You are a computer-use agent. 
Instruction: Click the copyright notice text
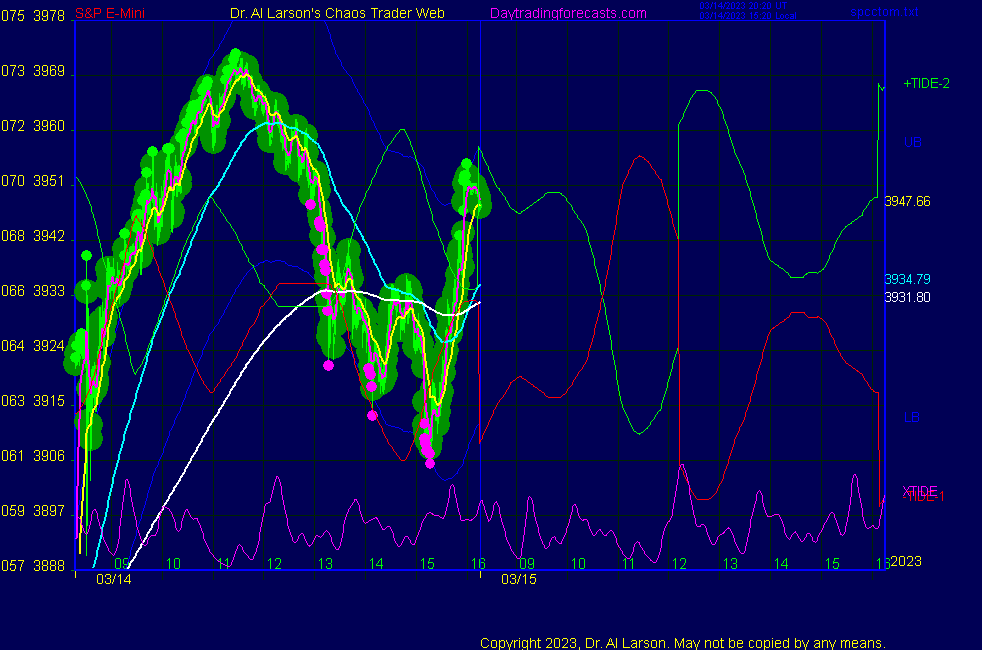pos(683,643)
